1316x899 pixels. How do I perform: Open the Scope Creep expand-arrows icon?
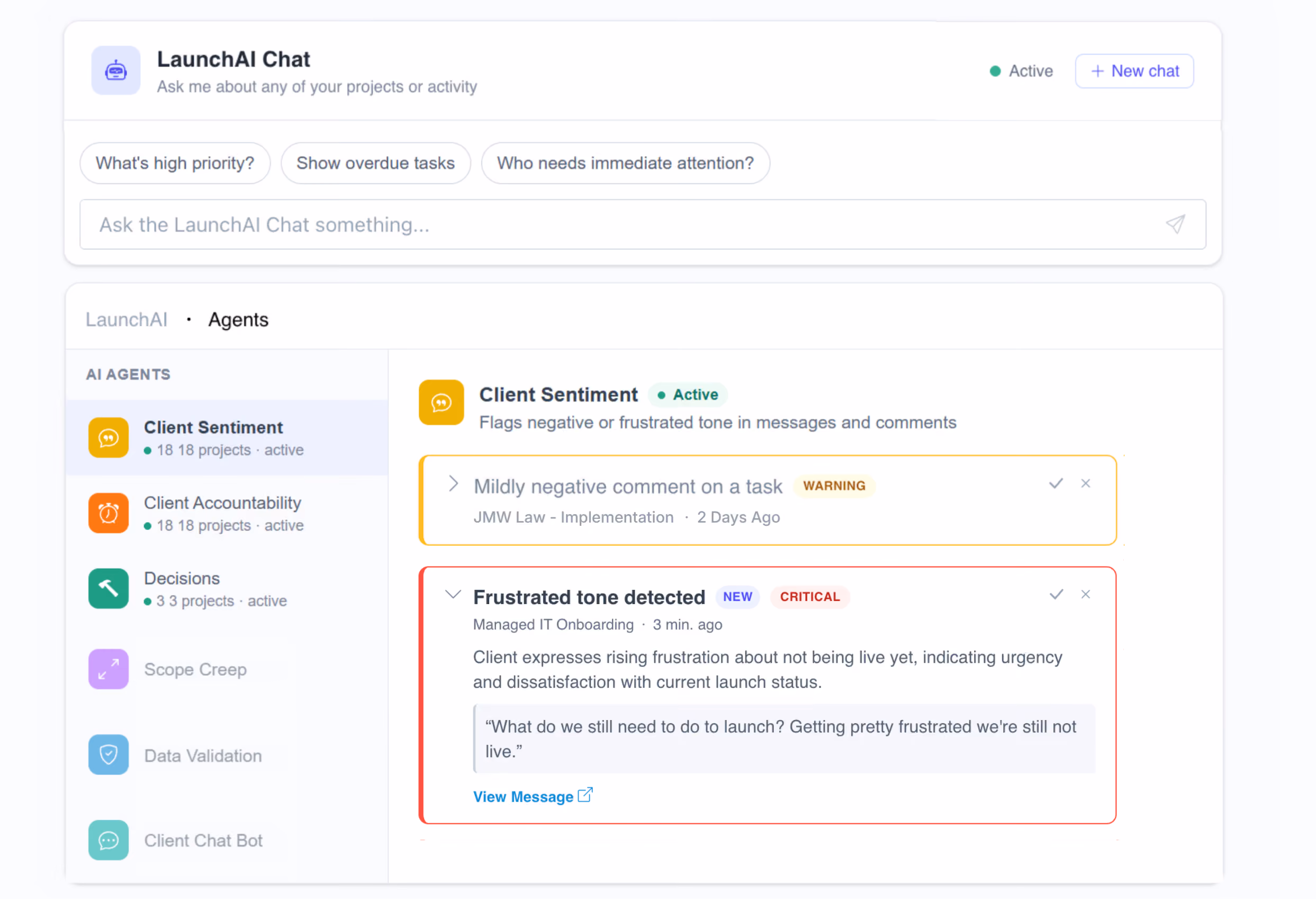pos(108,670)
